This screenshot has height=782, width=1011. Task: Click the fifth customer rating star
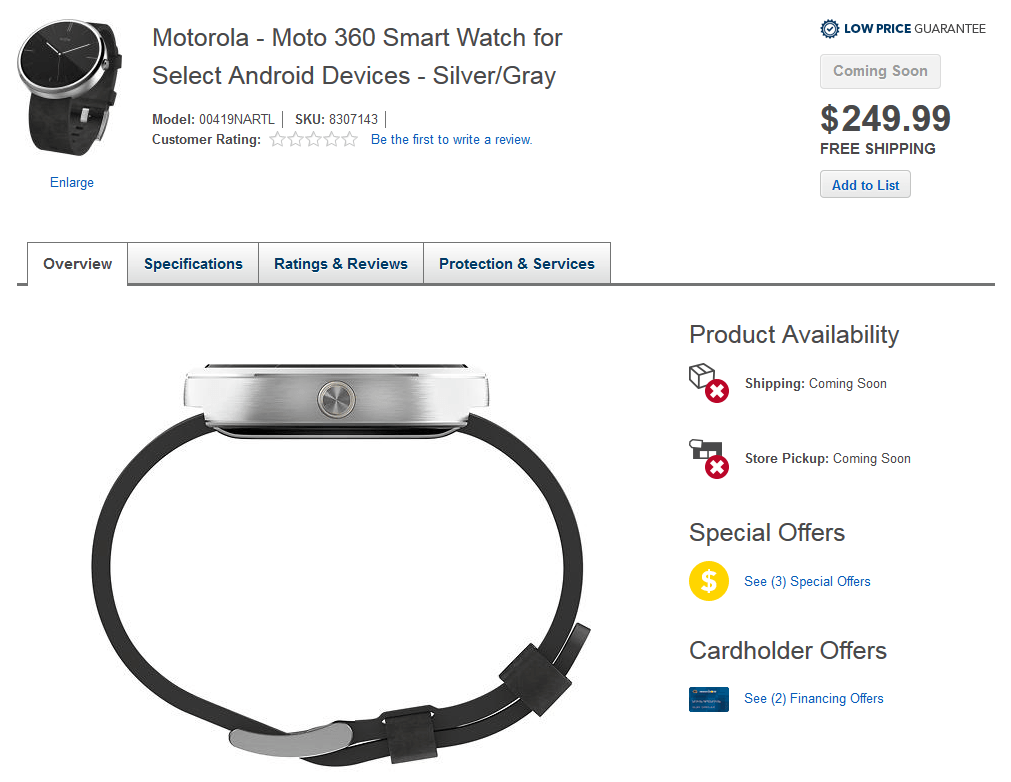click(x=349, y=139)
